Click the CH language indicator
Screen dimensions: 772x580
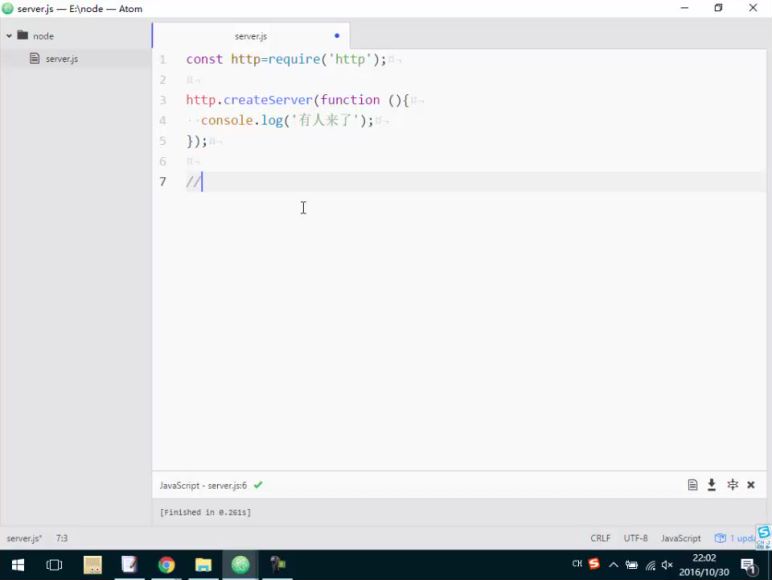click(577, 564)
